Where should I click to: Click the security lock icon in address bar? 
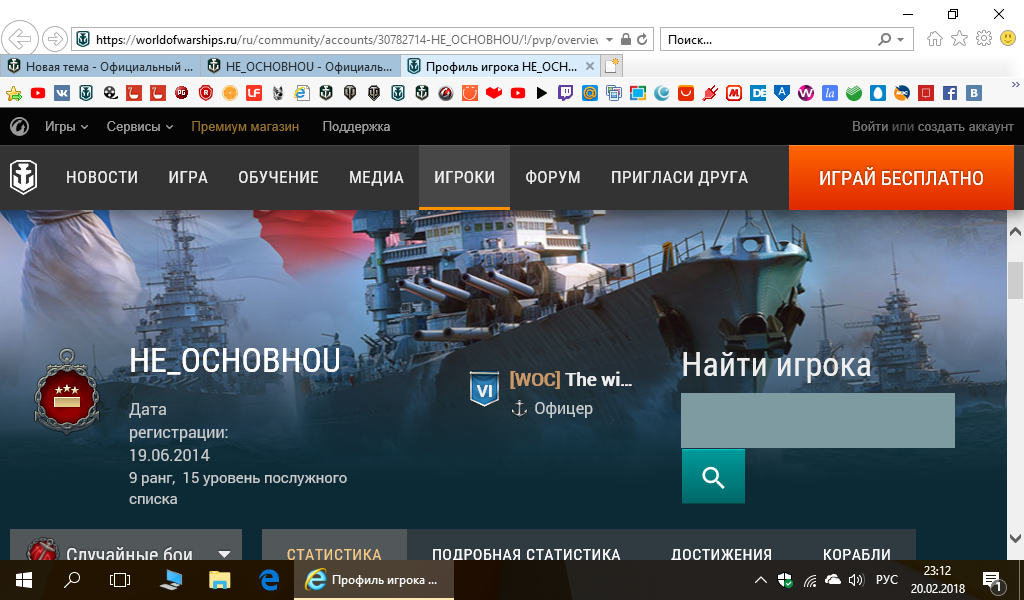(626, 39)
